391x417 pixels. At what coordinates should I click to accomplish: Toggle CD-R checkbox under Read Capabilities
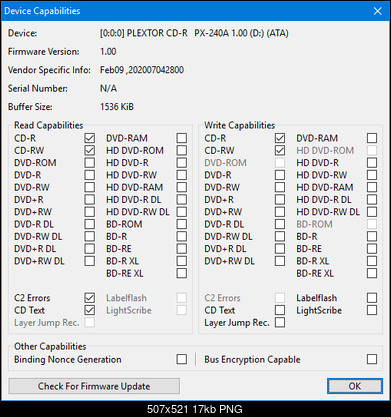coord(89,138)
